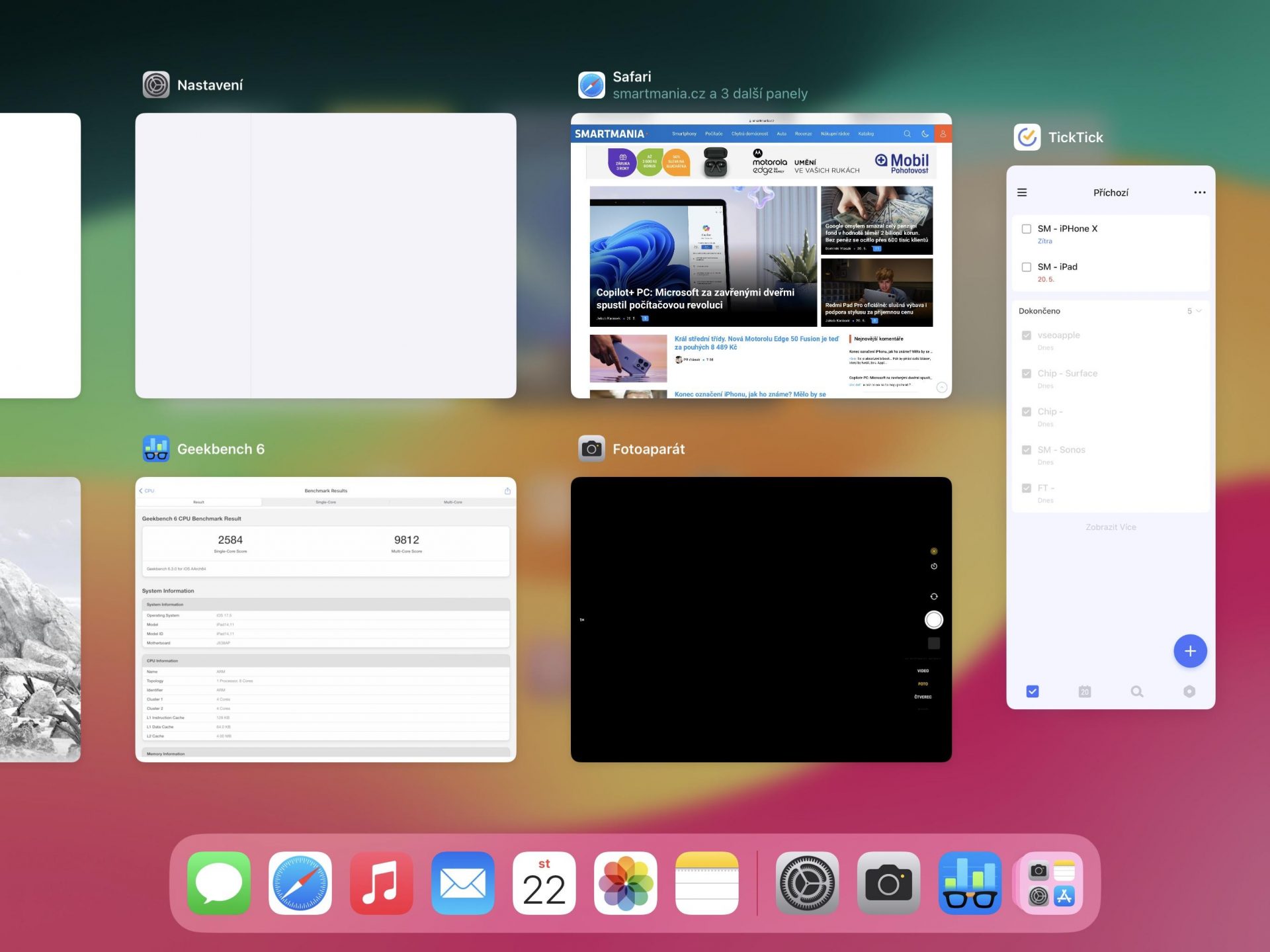Open Smartphony menu on Smartmania
The height and width of the screenshot is (952, 1270).
click(684, 134)
